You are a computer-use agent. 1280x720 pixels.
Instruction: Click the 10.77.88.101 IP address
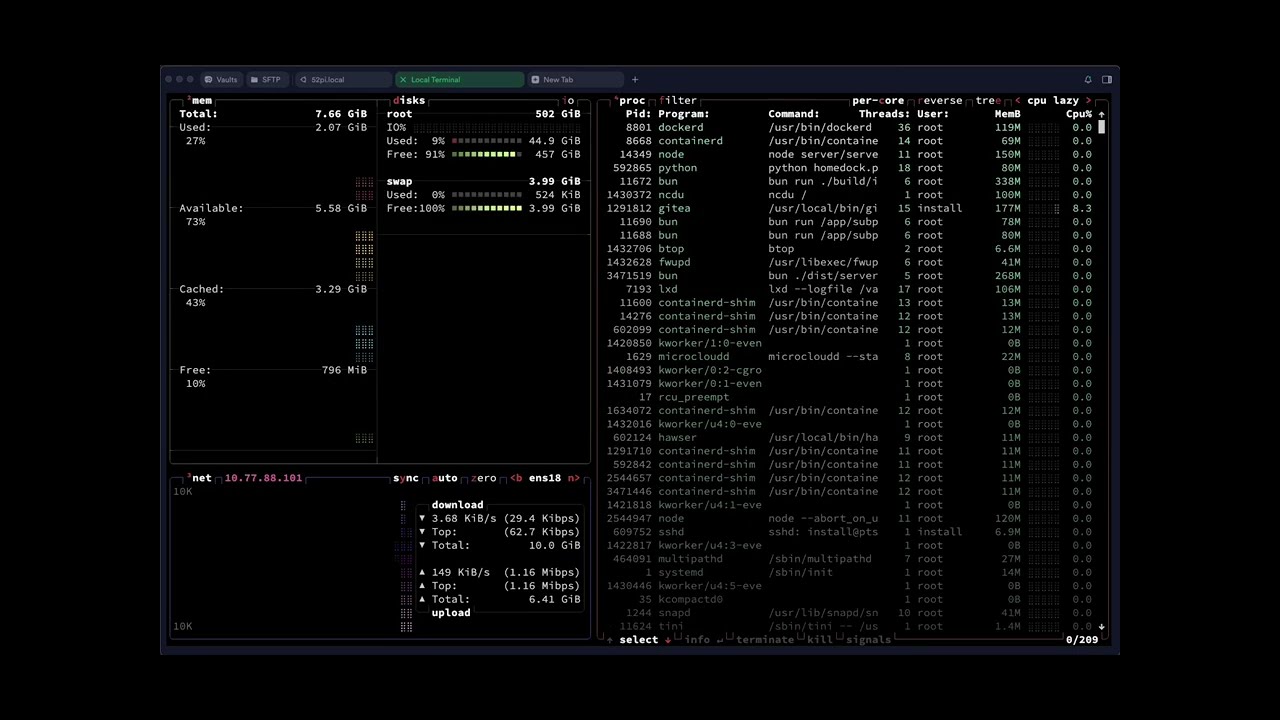click(263, 478)
